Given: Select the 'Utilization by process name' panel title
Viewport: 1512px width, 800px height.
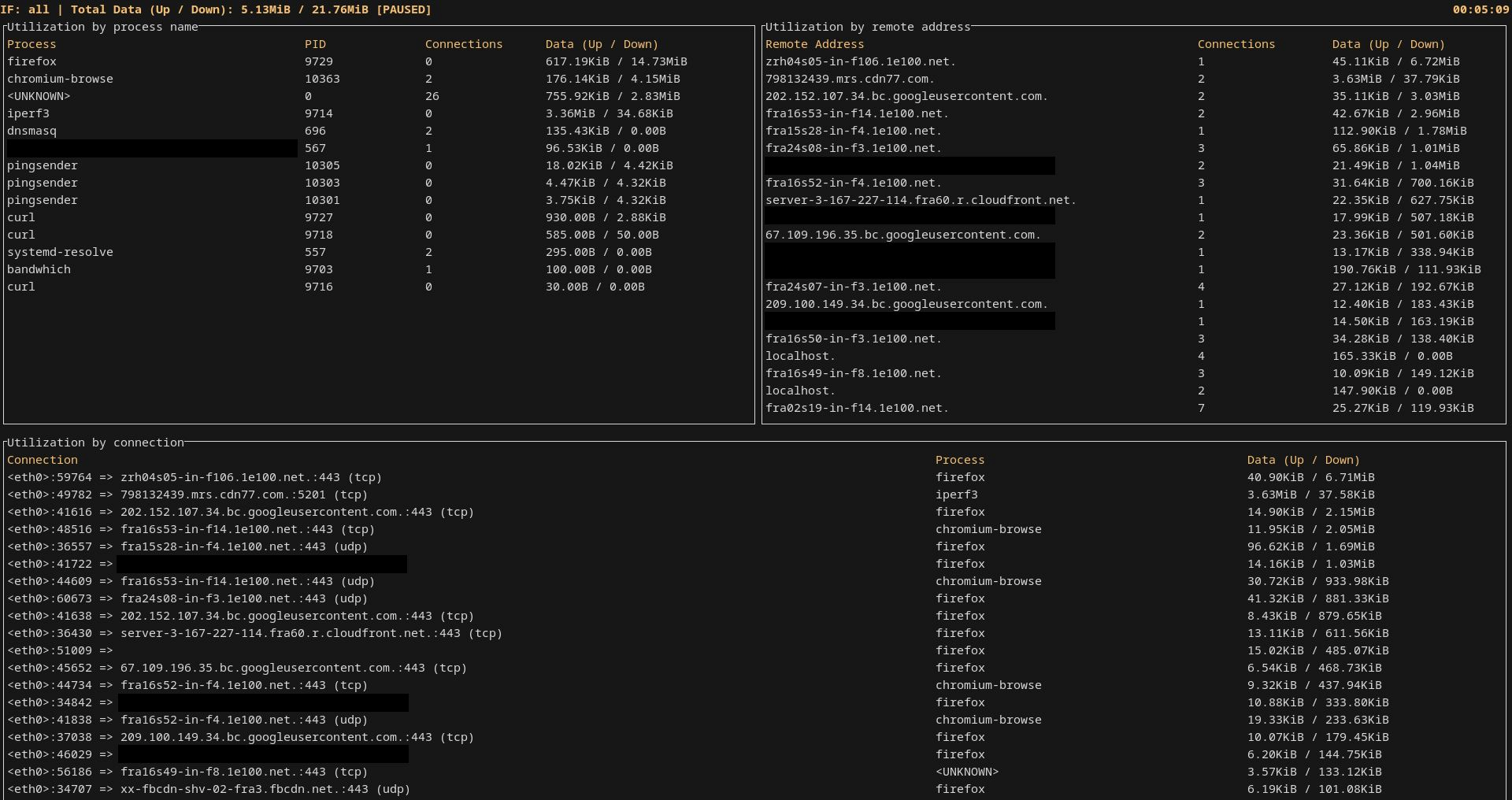Looking at the screenshot, I should [x=102, y=27].
